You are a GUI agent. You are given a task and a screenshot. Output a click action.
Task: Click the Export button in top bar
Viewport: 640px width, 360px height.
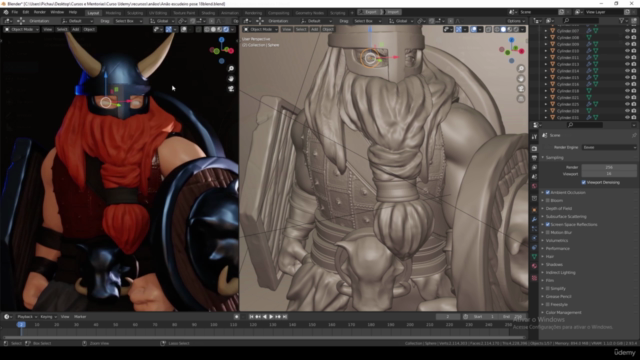pyautogui.click(x=371, y=12)
